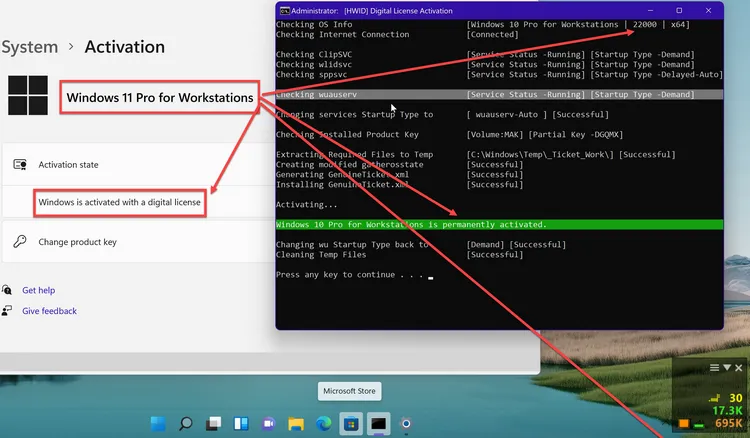Click 'Checking OS Info' console line
This screenshot has width=750, height=438.
coord(314,24)
